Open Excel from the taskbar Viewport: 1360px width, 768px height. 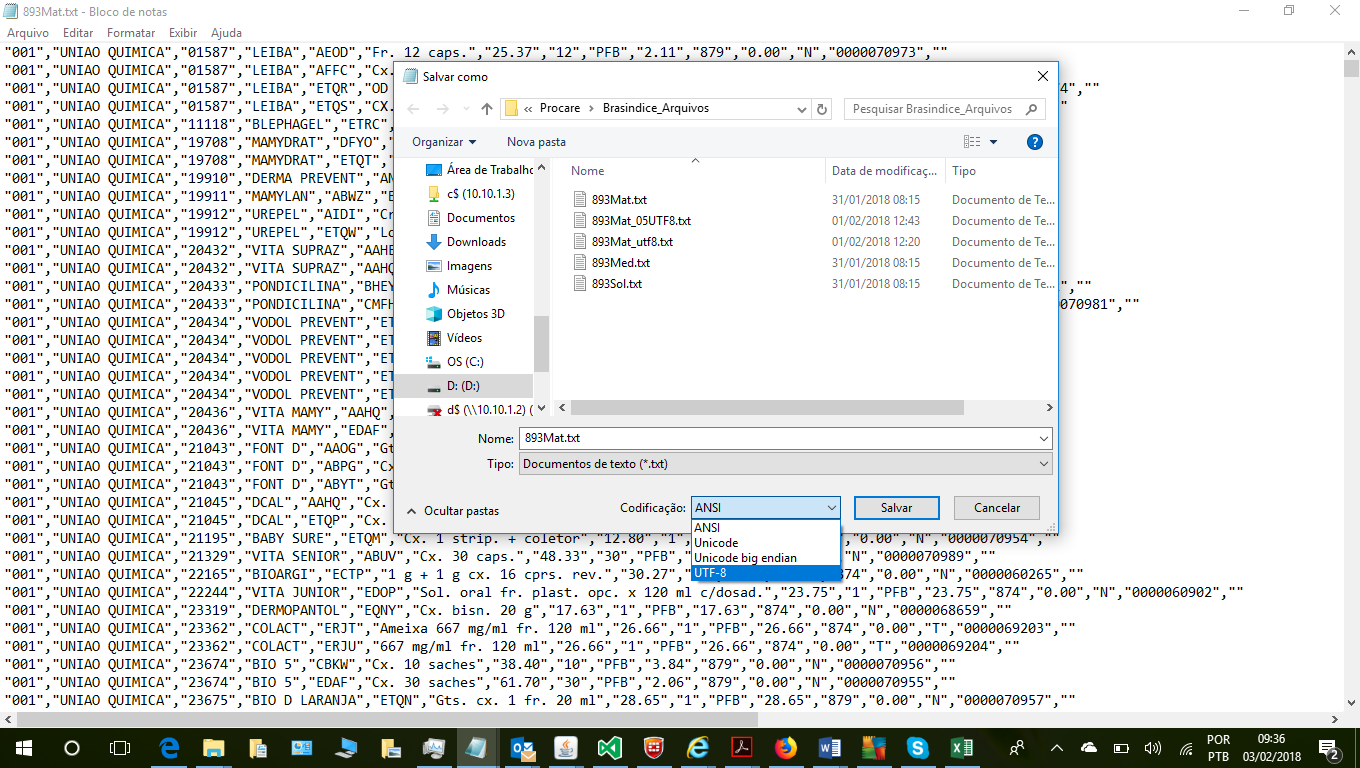point(962,748)
